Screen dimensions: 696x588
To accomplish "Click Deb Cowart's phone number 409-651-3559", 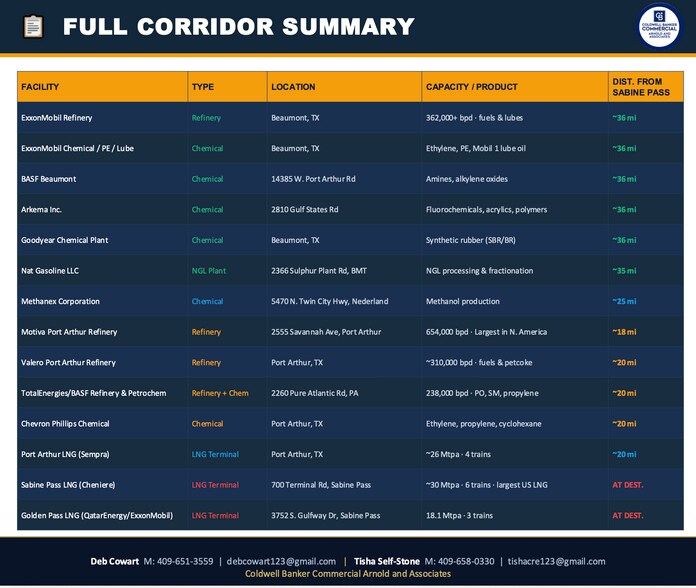I will (178, 561).
